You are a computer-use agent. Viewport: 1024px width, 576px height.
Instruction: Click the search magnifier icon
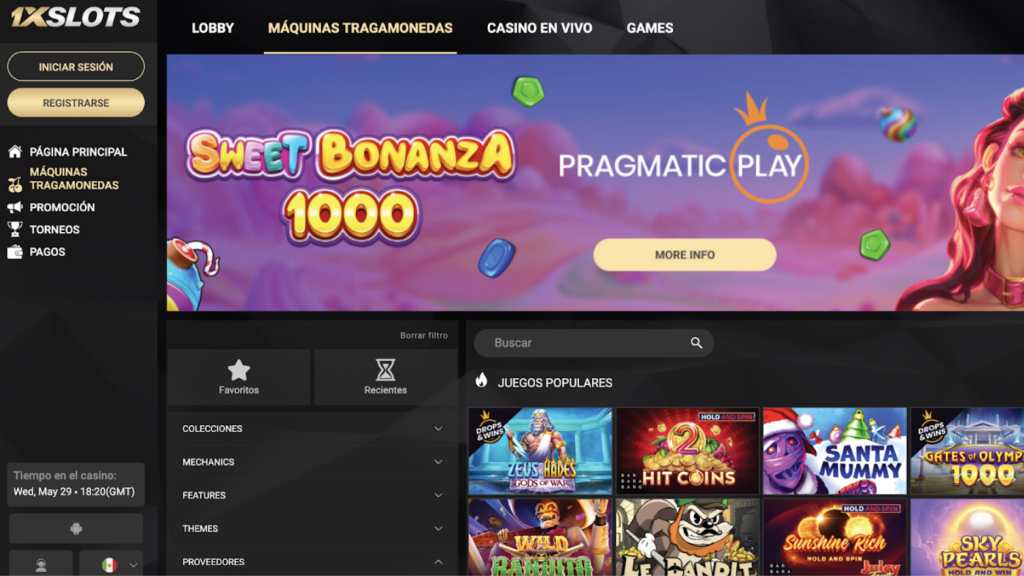(x=696, y=343)
